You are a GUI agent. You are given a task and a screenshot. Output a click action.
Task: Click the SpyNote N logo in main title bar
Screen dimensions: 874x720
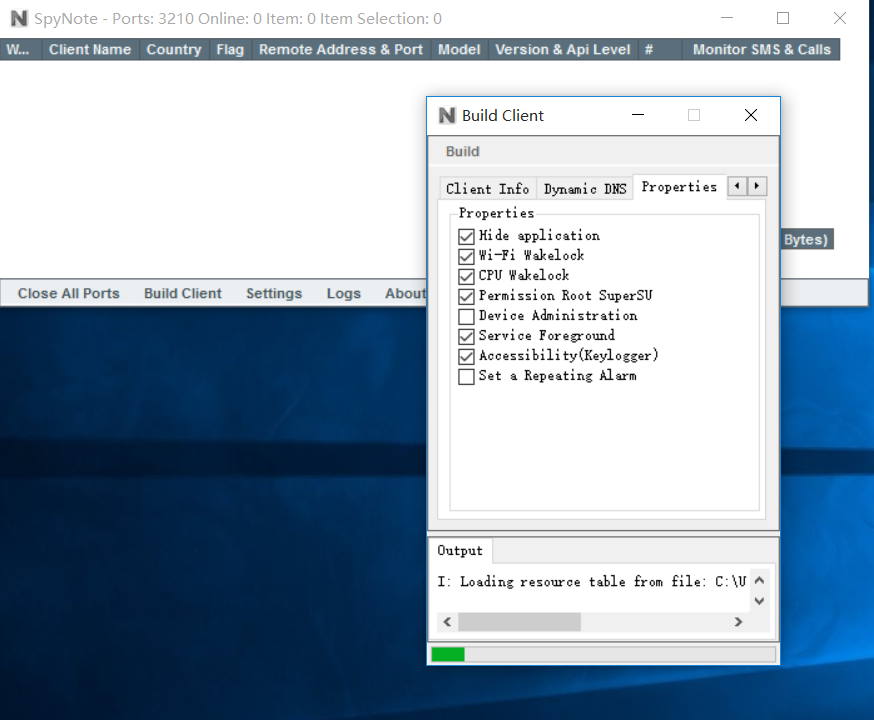[19, 18]
